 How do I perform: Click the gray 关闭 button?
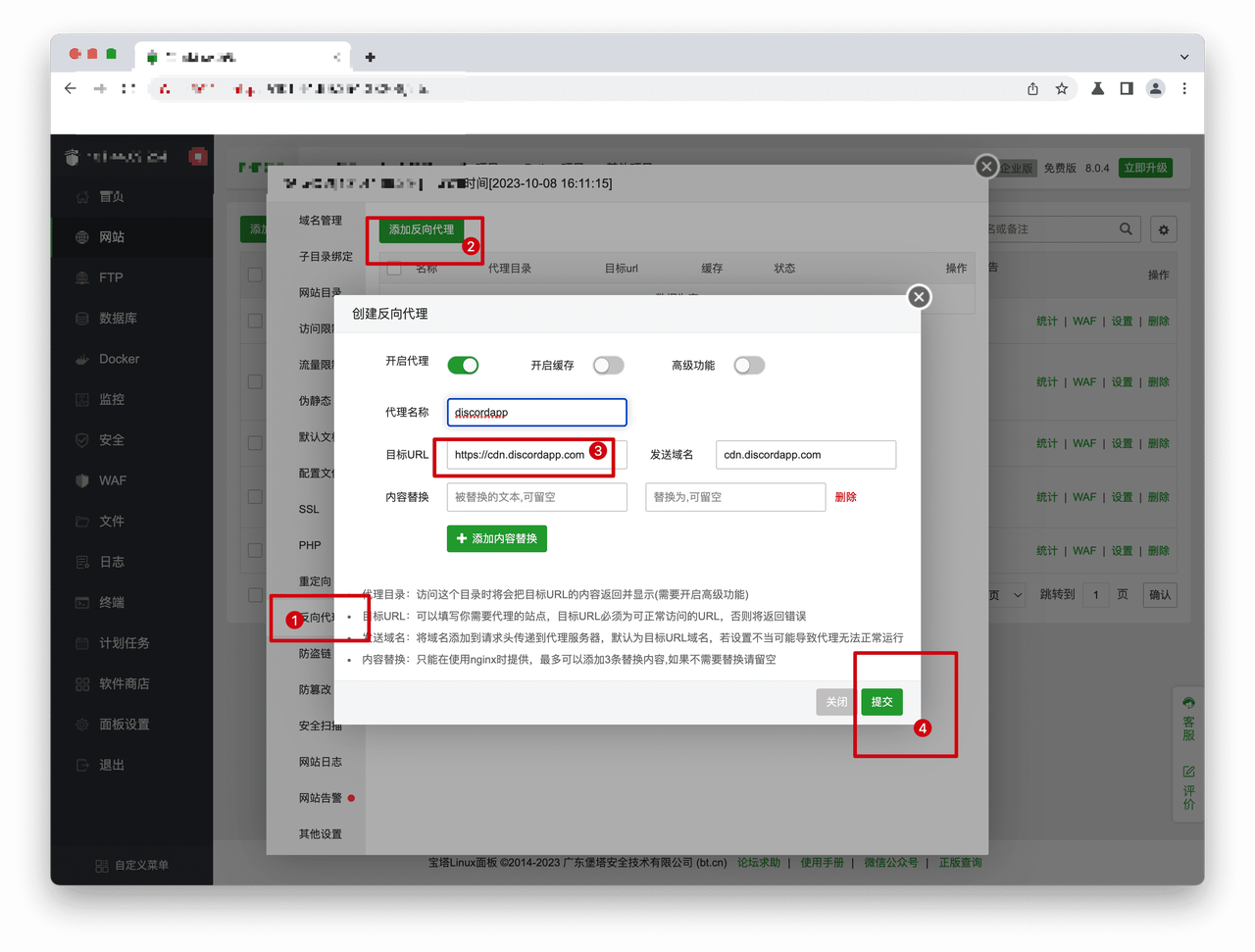(x=836, y=702)
